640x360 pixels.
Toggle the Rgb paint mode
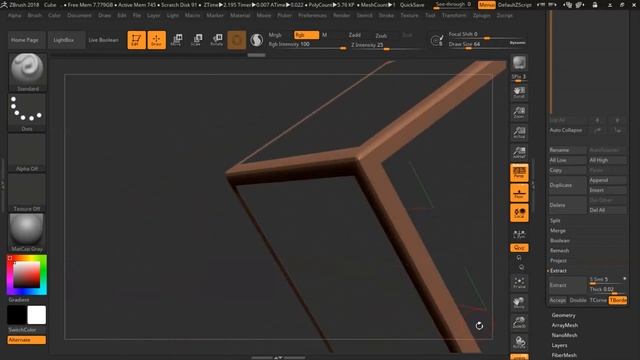[x=306, y=35]
